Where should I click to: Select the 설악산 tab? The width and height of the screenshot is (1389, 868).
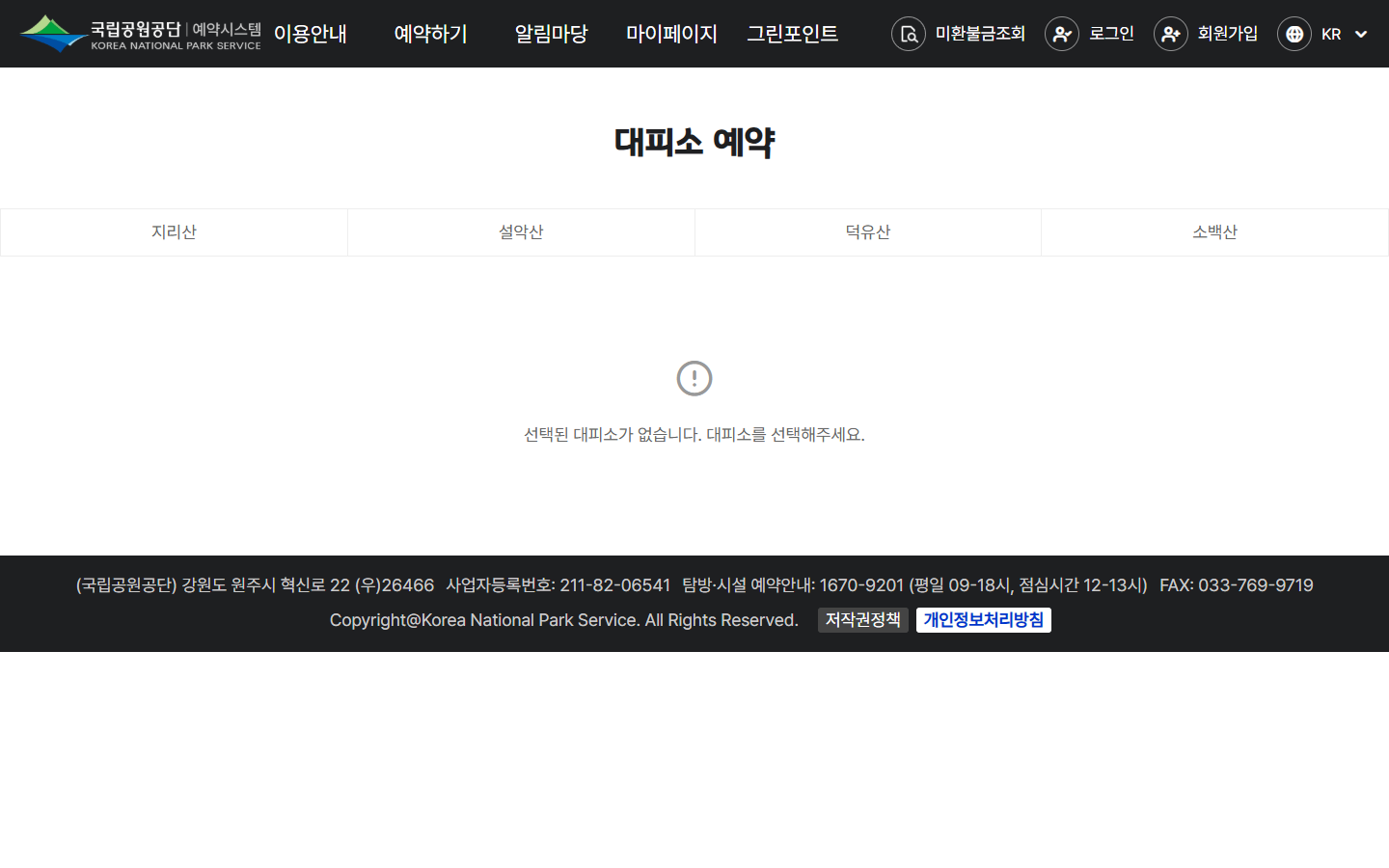(521, 232)
